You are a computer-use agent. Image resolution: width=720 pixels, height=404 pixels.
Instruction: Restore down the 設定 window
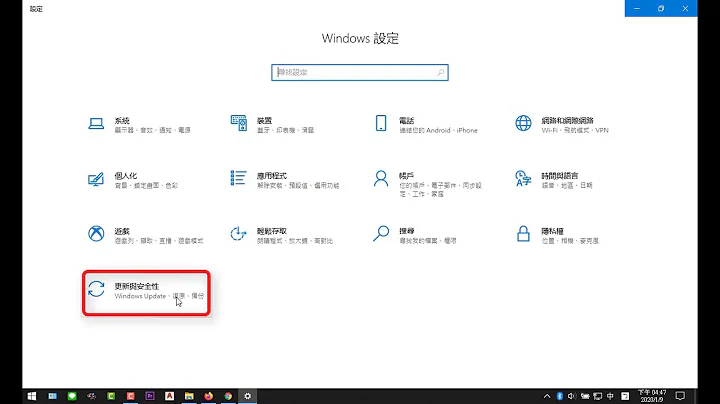click(661, 8)
